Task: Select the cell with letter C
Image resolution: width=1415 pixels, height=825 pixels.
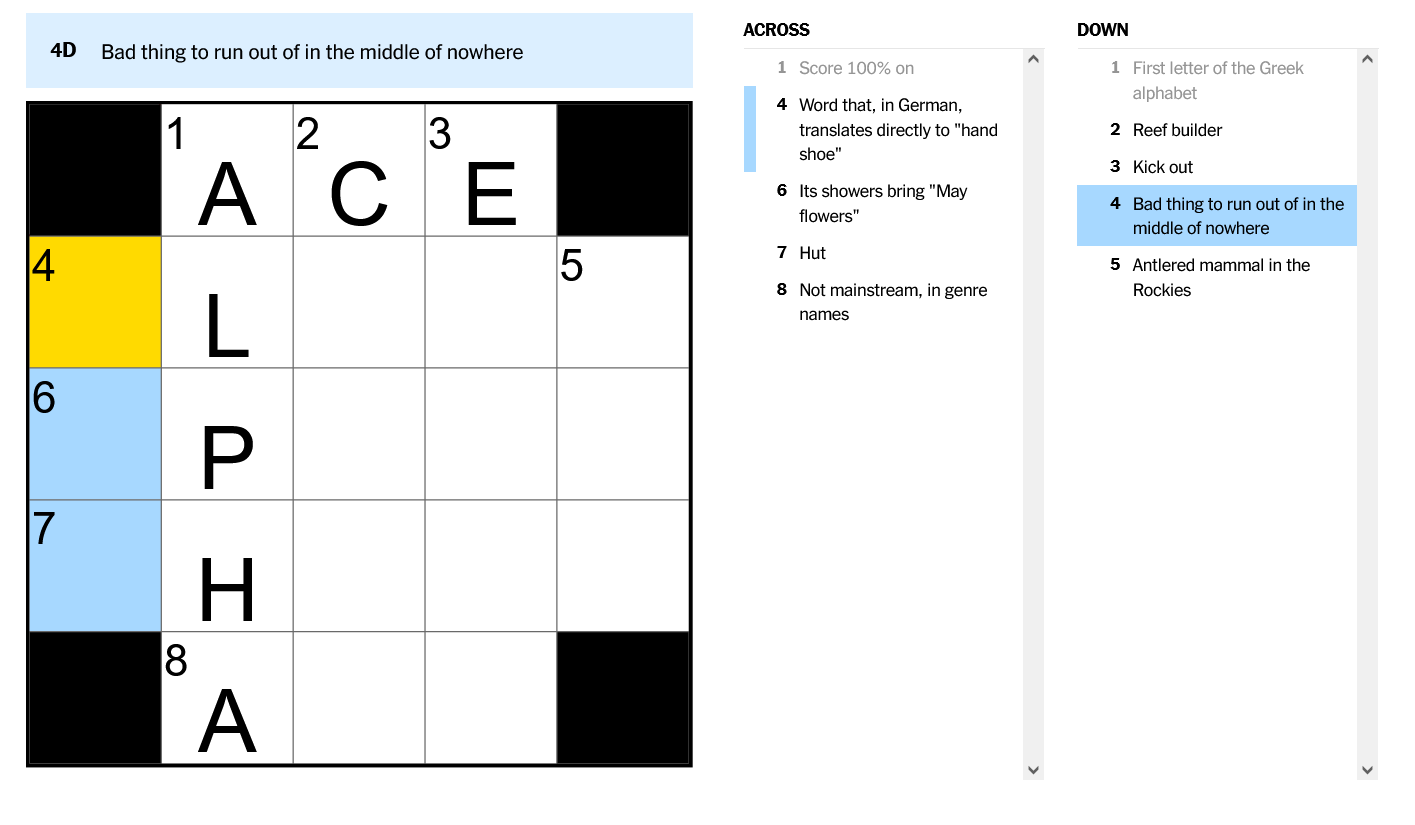Action: click(358, 170)
